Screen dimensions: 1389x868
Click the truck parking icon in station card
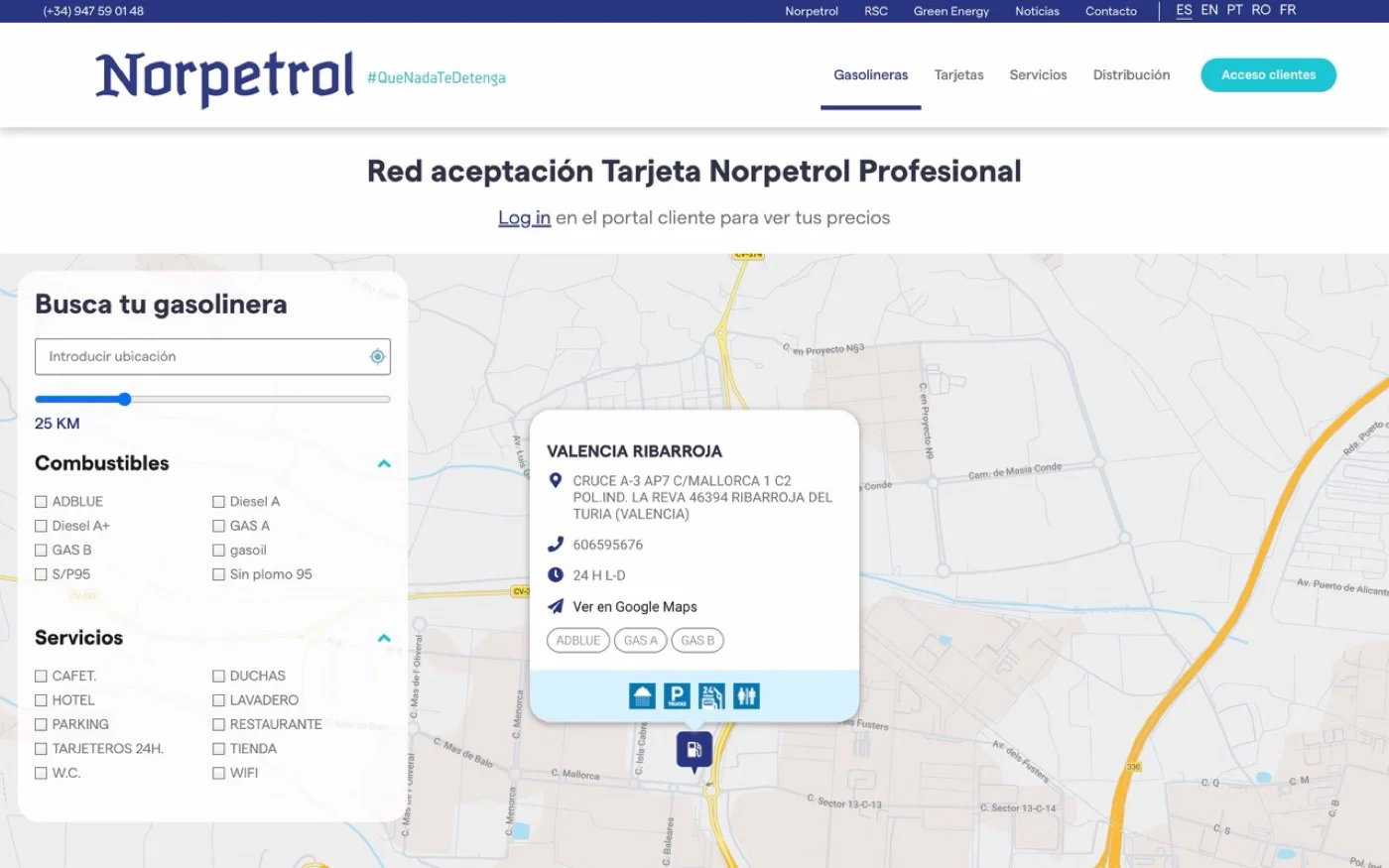(677, 696)
